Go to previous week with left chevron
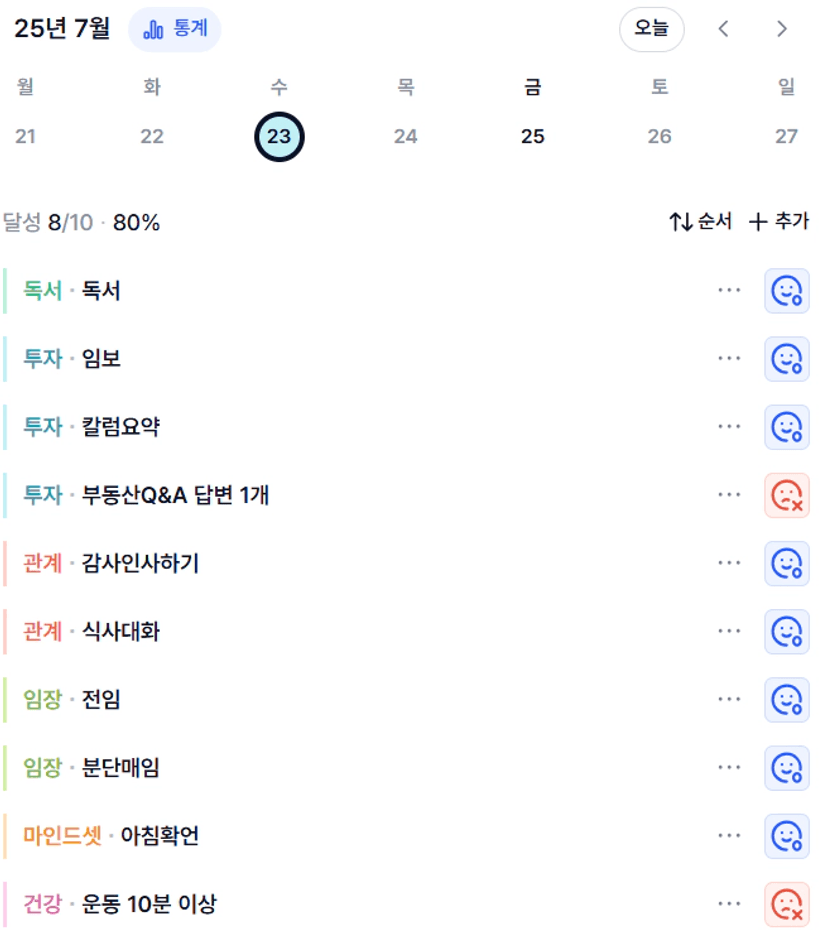The image size is (827, 951). (x=723, y=29)
